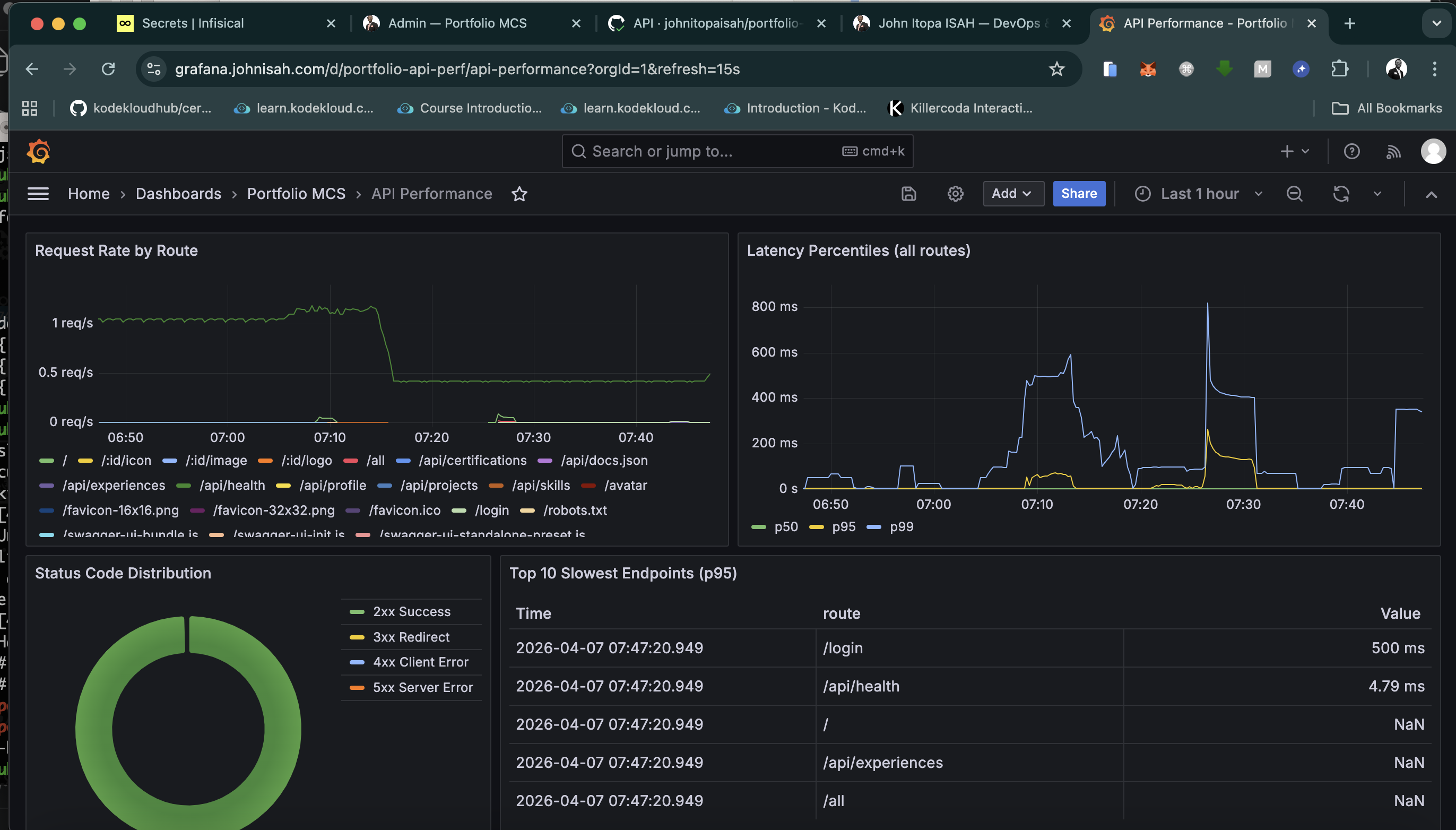Open the Last 1 hour time picker
The width and height of the screenshot is (1456, 830).
[x=1200, y=194]
